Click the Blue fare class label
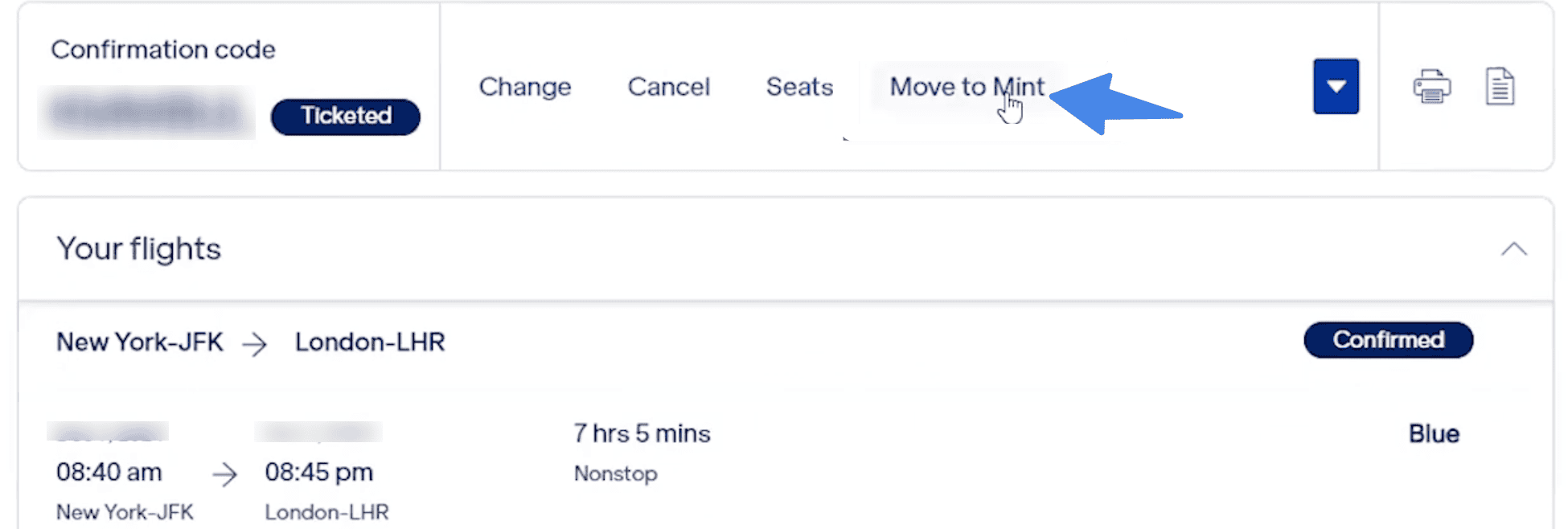Viewport: 1568px width, 529px height. point(1434,433)
